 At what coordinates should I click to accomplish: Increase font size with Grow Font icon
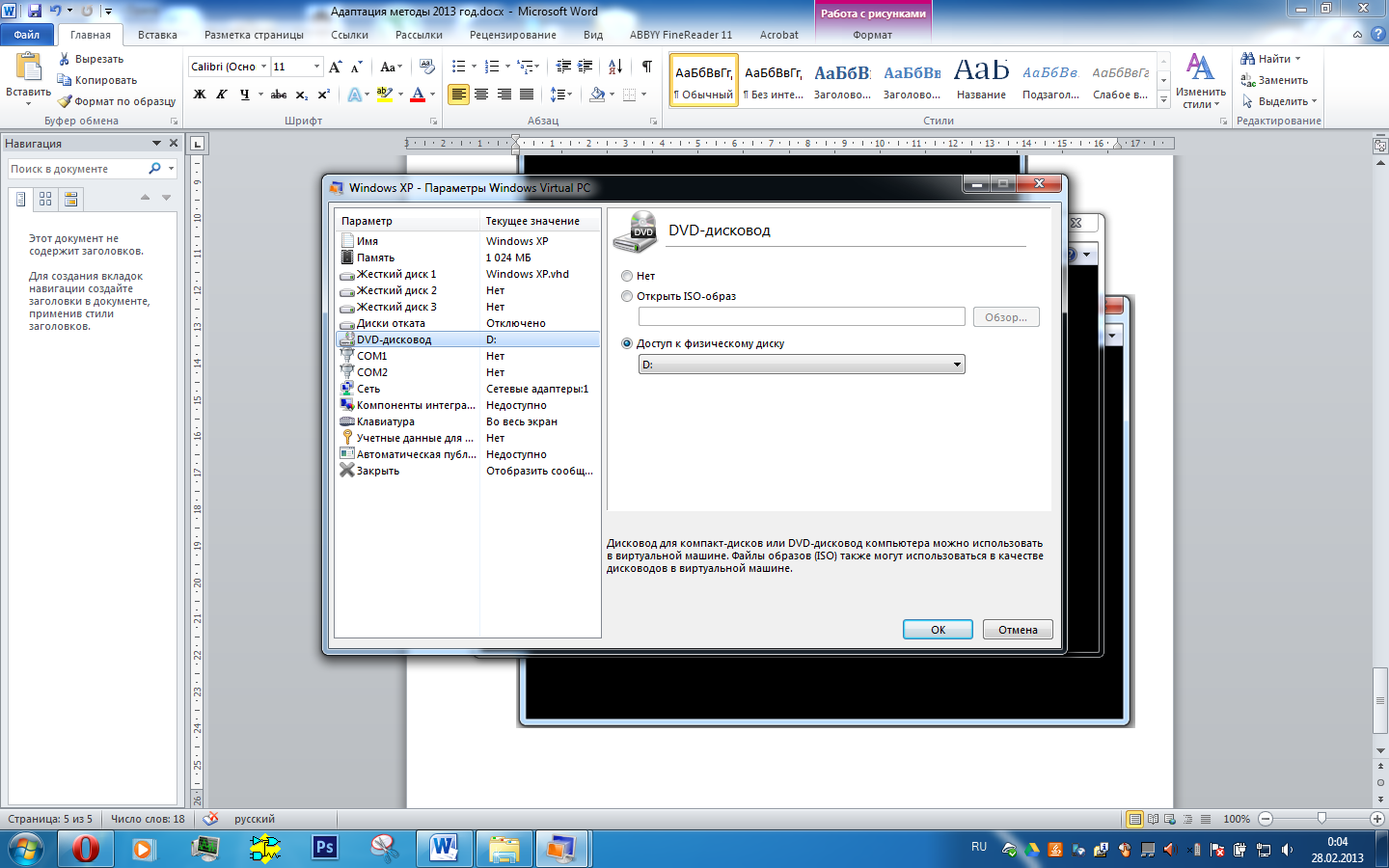pyautogui.click(x=335, y=67)
